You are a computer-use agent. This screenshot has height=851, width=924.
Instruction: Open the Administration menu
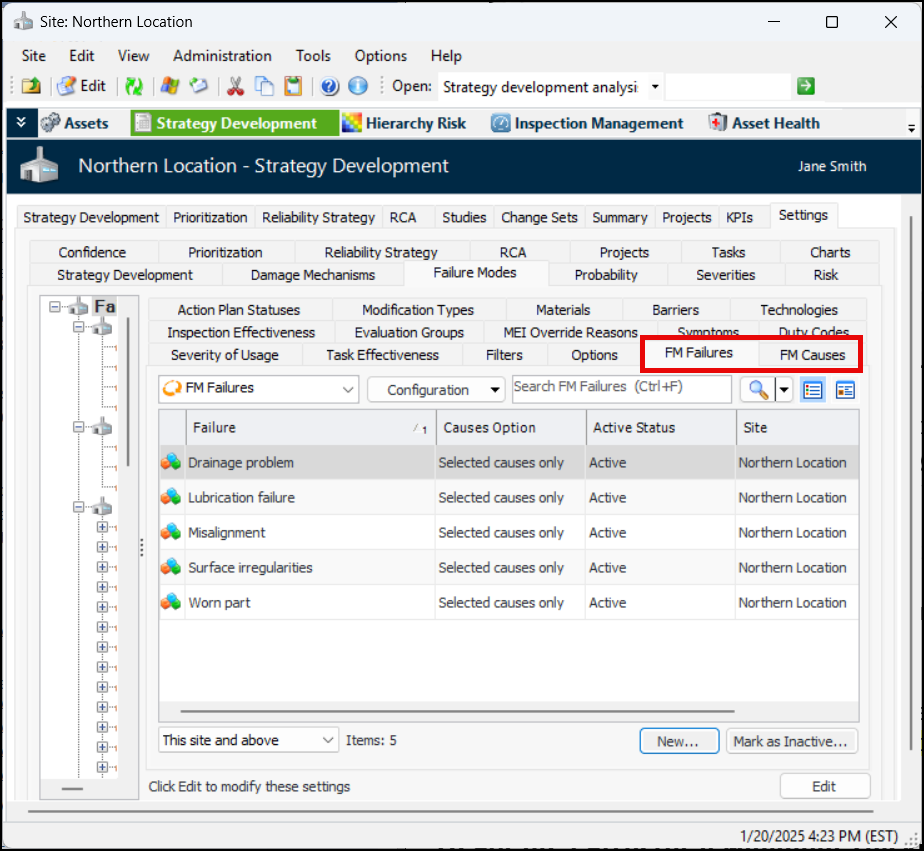tap(222, 56)
